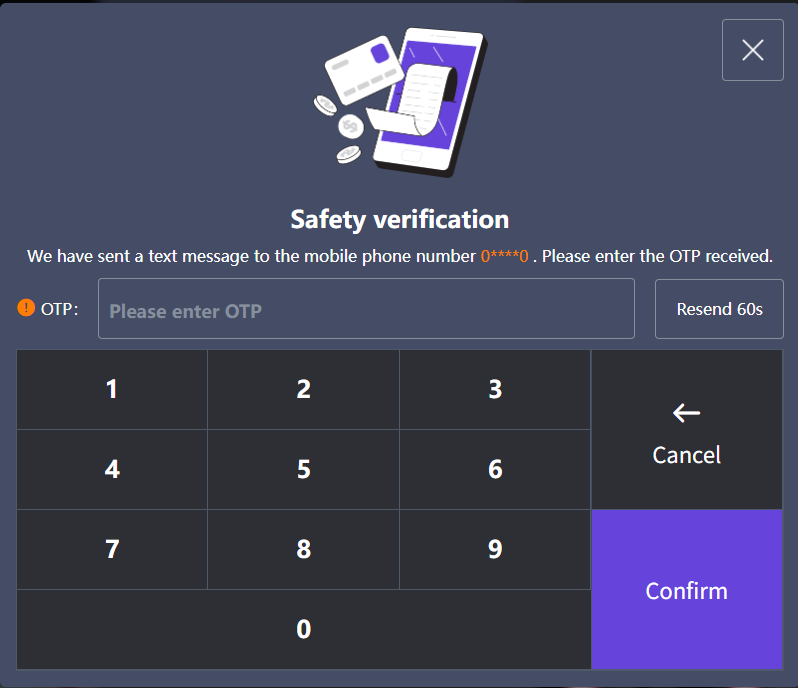
Task: Confirm the entered OTP
Action: click(x=686, y=590)
